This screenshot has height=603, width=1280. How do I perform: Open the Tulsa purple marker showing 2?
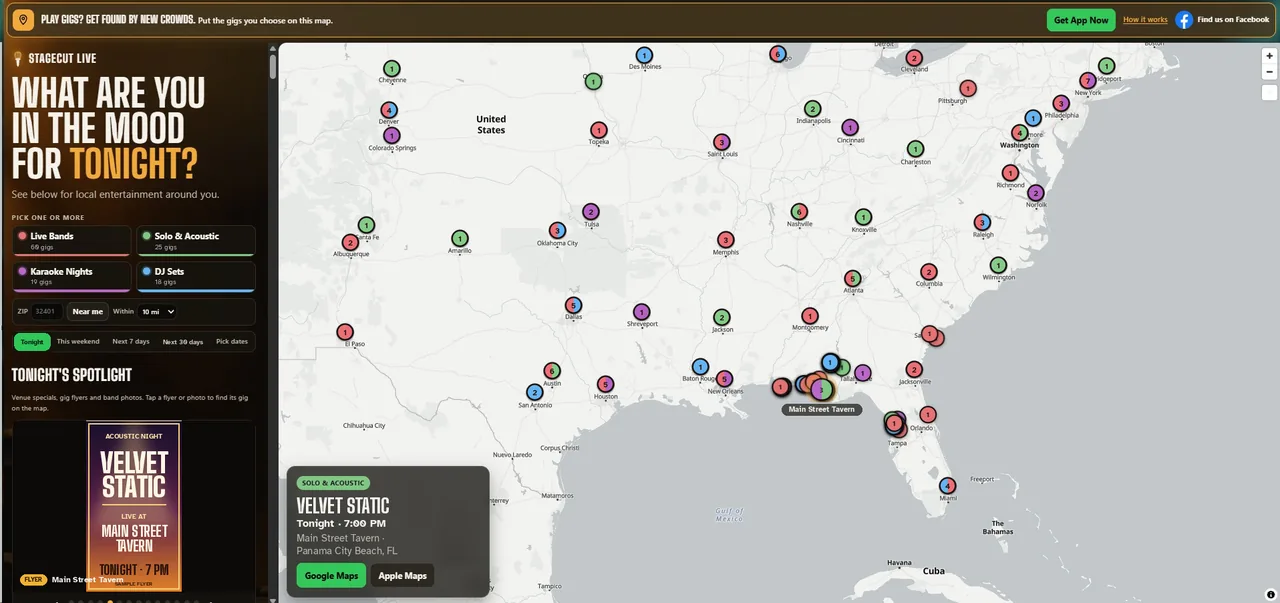click(591, 212)
